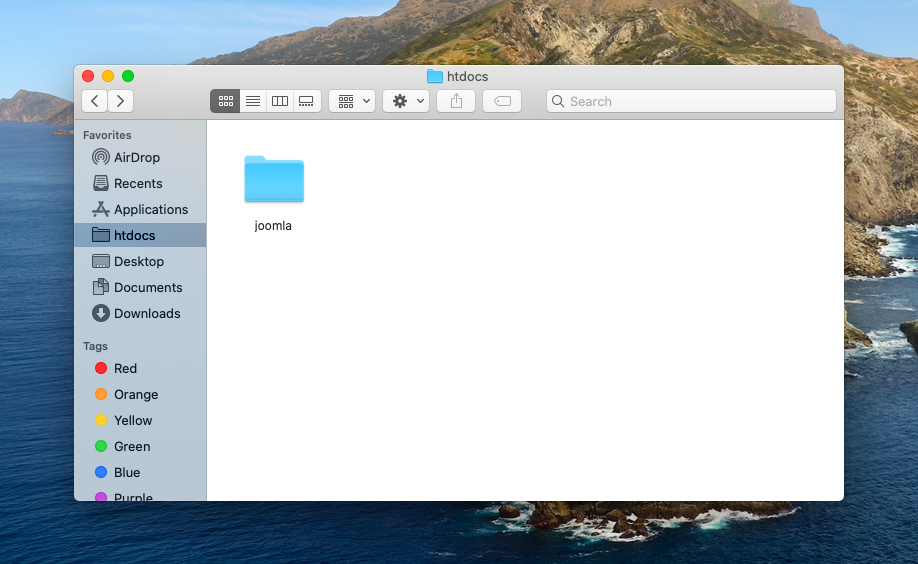Viewport: 918px width, 564px height.
Task: Click the joomla folder name label
Action: click(x=273, y=226)
